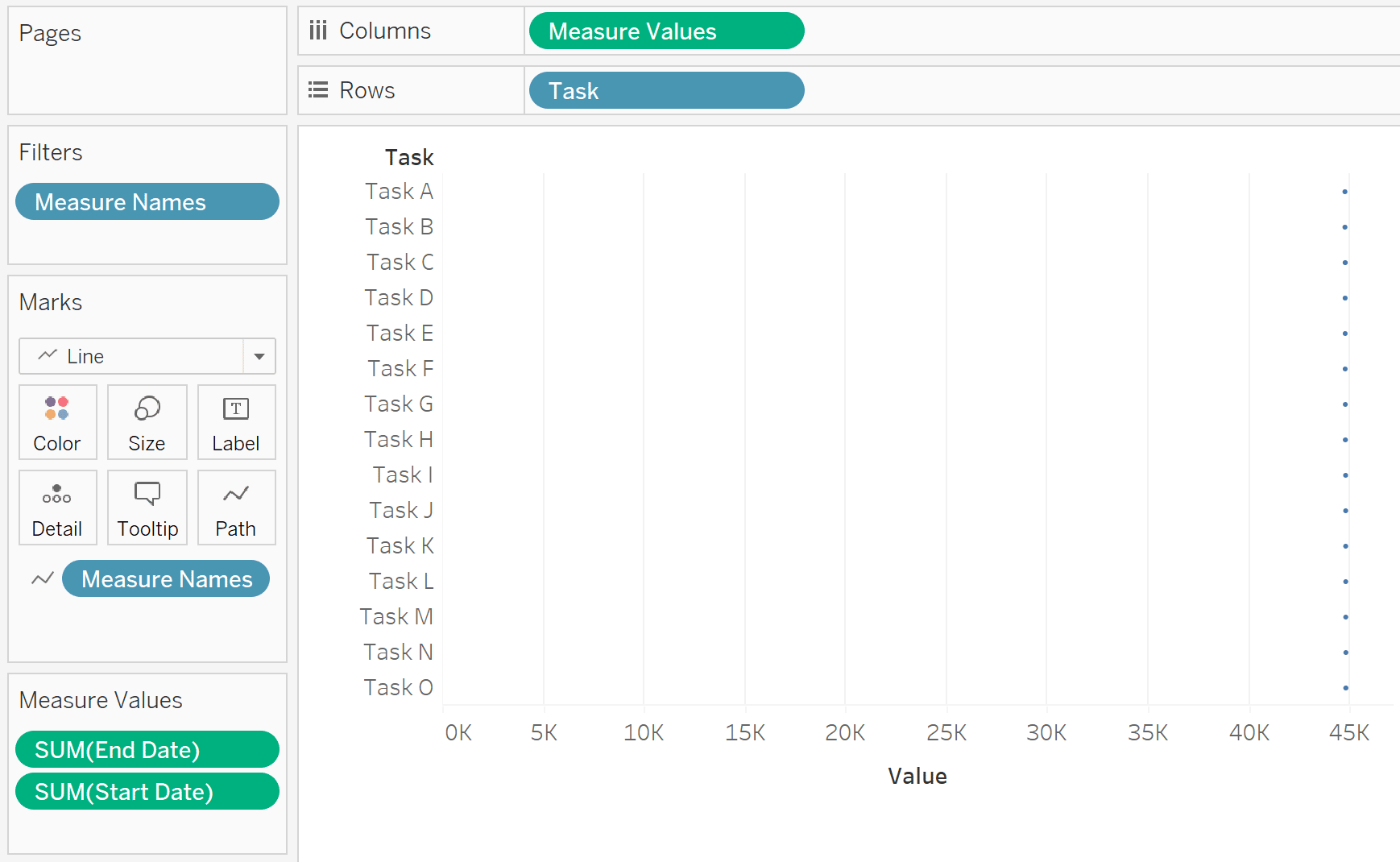
Task: Expand the Line mark type selector arrow
Action: click(x=259, y=356)
